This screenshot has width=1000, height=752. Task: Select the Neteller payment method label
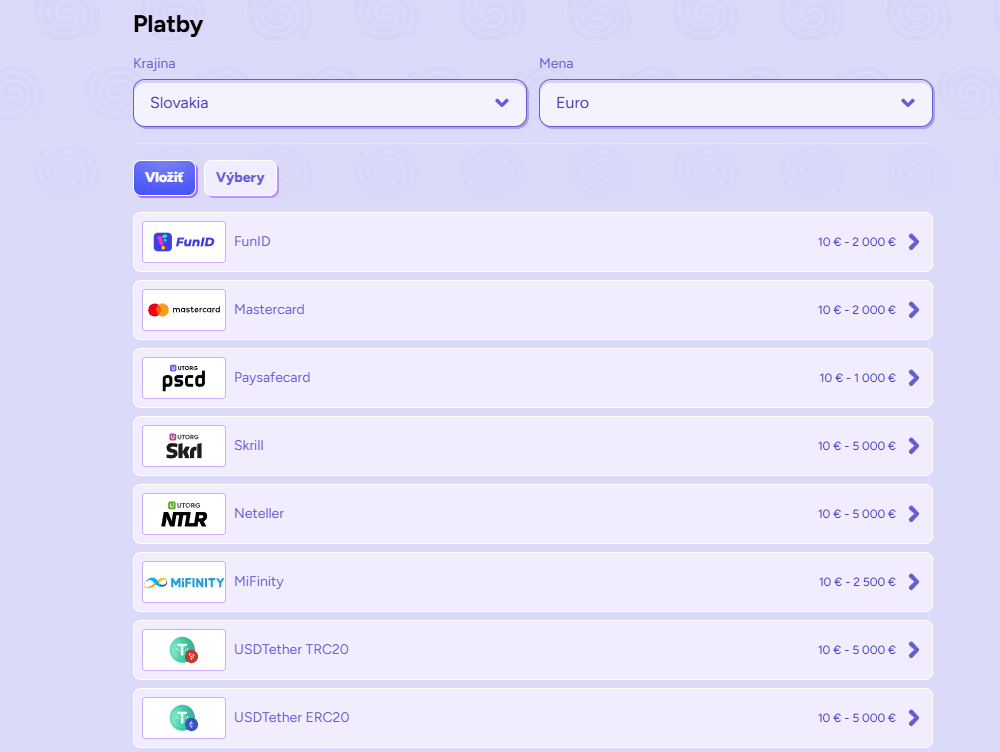click(259, 514)
